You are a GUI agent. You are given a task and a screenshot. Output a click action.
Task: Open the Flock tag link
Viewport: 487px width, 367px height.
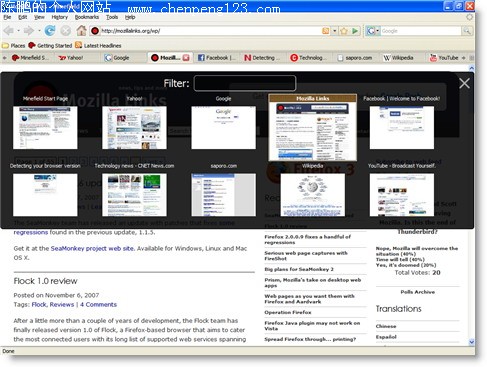click(39, 305)
